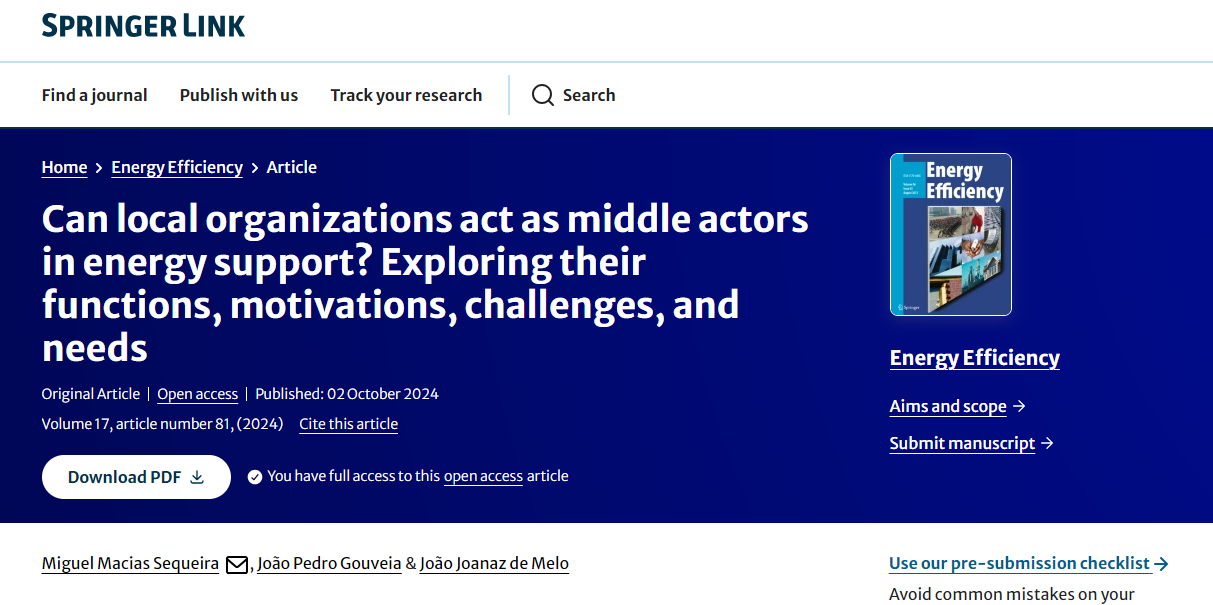Click the envelope icon next to Miguel Macias Sequeira
1213x605 pixels.
[x=237, y=565]
